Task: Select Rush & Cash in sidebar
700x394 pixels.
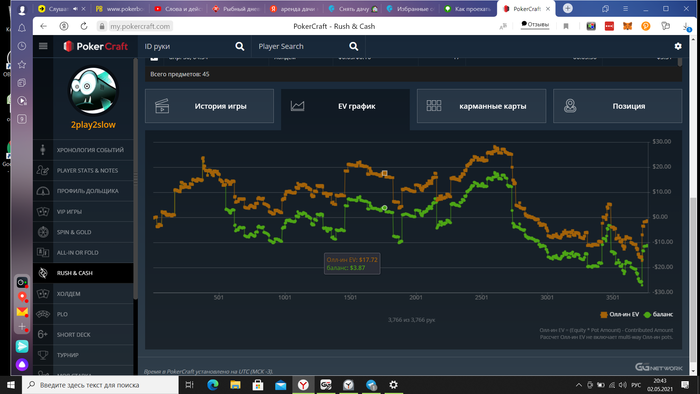Action: 83,273
